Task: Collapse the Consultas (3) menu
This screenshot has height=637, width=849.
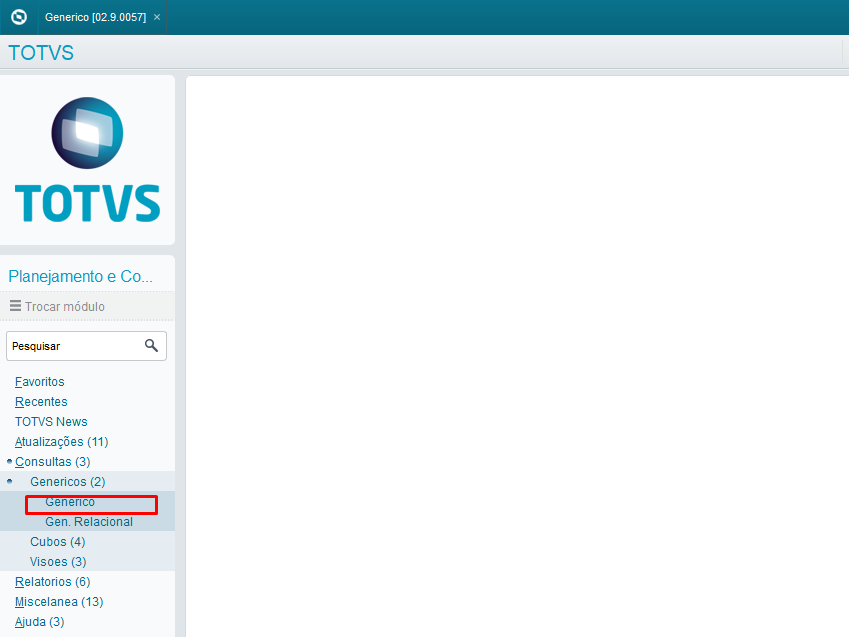Action: [53, 462]
